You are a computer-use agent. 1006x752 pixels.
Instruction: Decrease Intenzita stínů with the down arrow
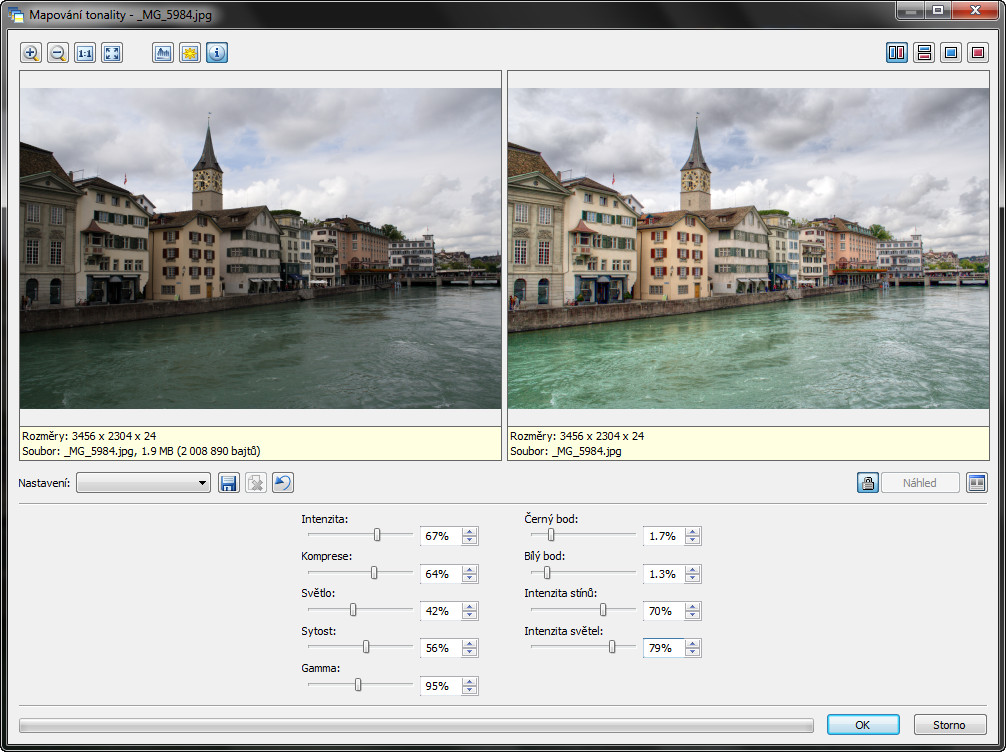tap(692, 615)
